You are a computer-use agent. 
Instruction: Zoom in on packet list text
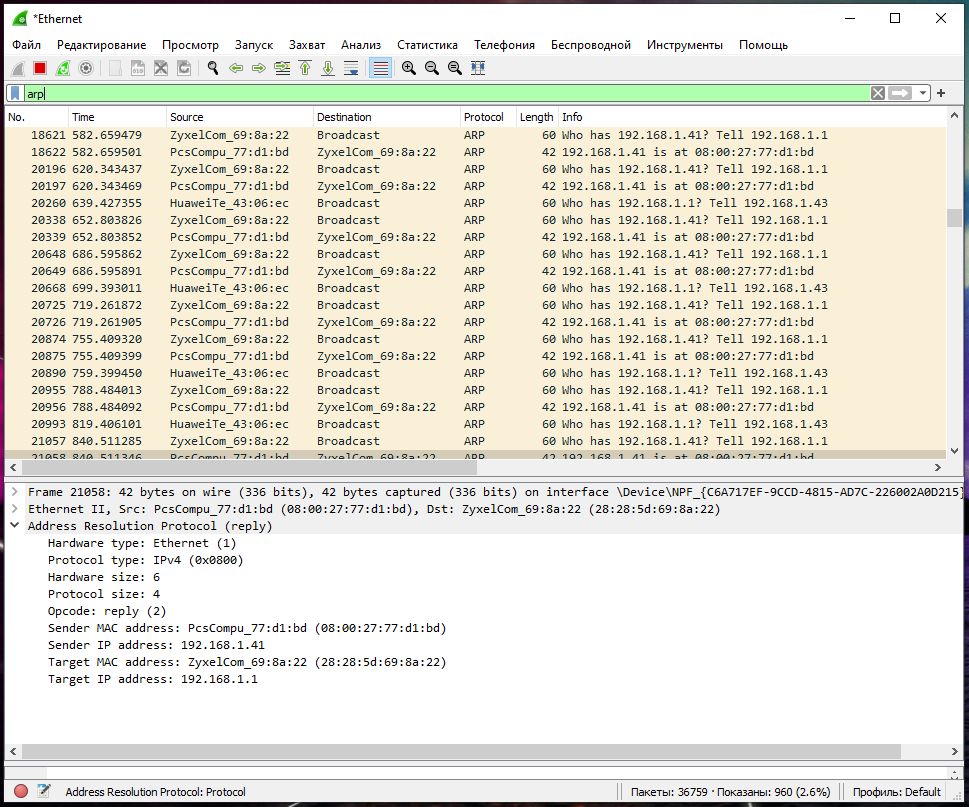point(409,68)
